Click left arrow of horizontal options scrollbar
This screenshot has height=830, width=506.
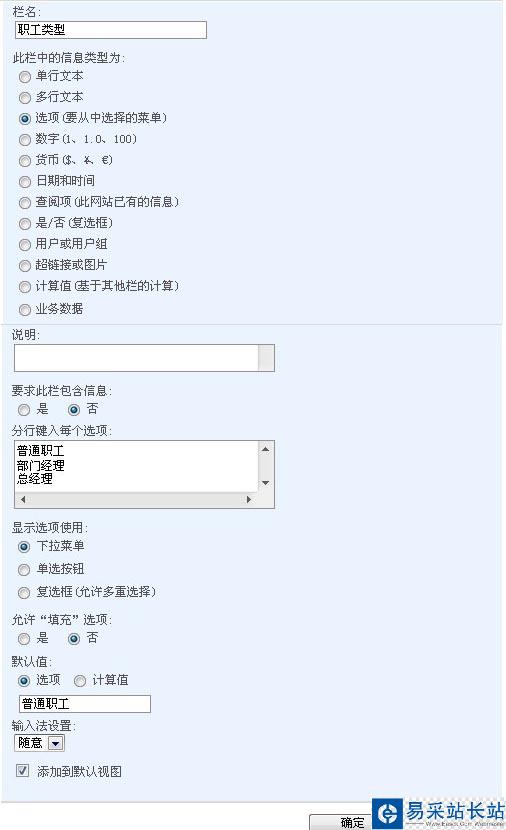(x=23, y=499)
